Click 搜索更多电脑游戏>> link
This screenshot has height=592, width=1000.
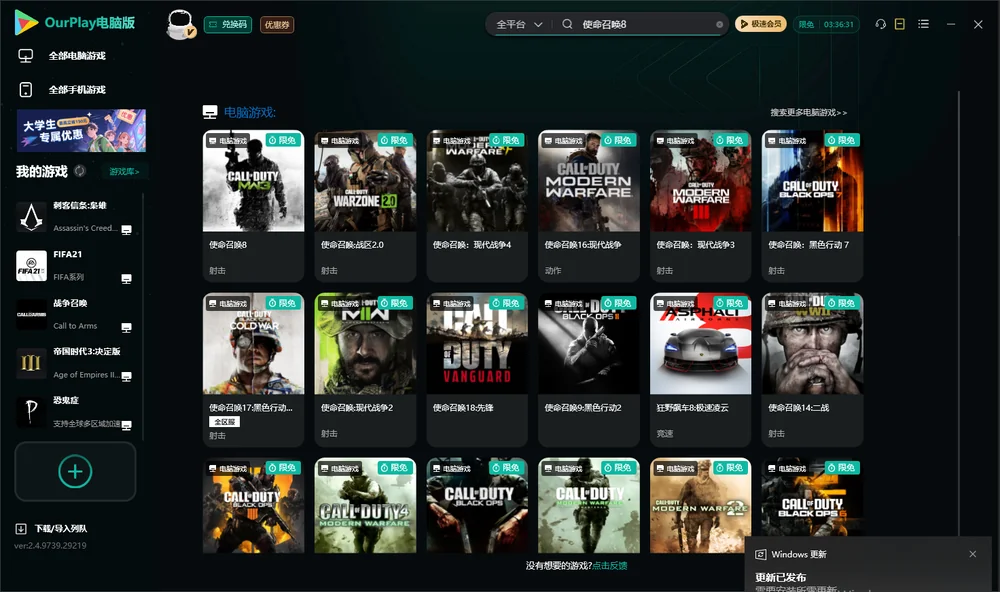point(808,113)
